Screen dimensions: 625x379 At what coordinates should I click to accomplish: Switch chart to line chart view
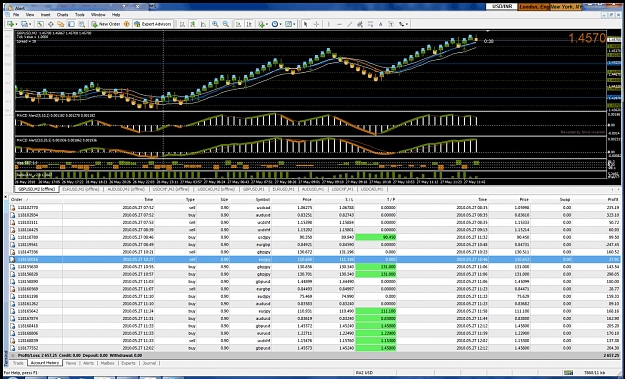[x=203, y=24]
